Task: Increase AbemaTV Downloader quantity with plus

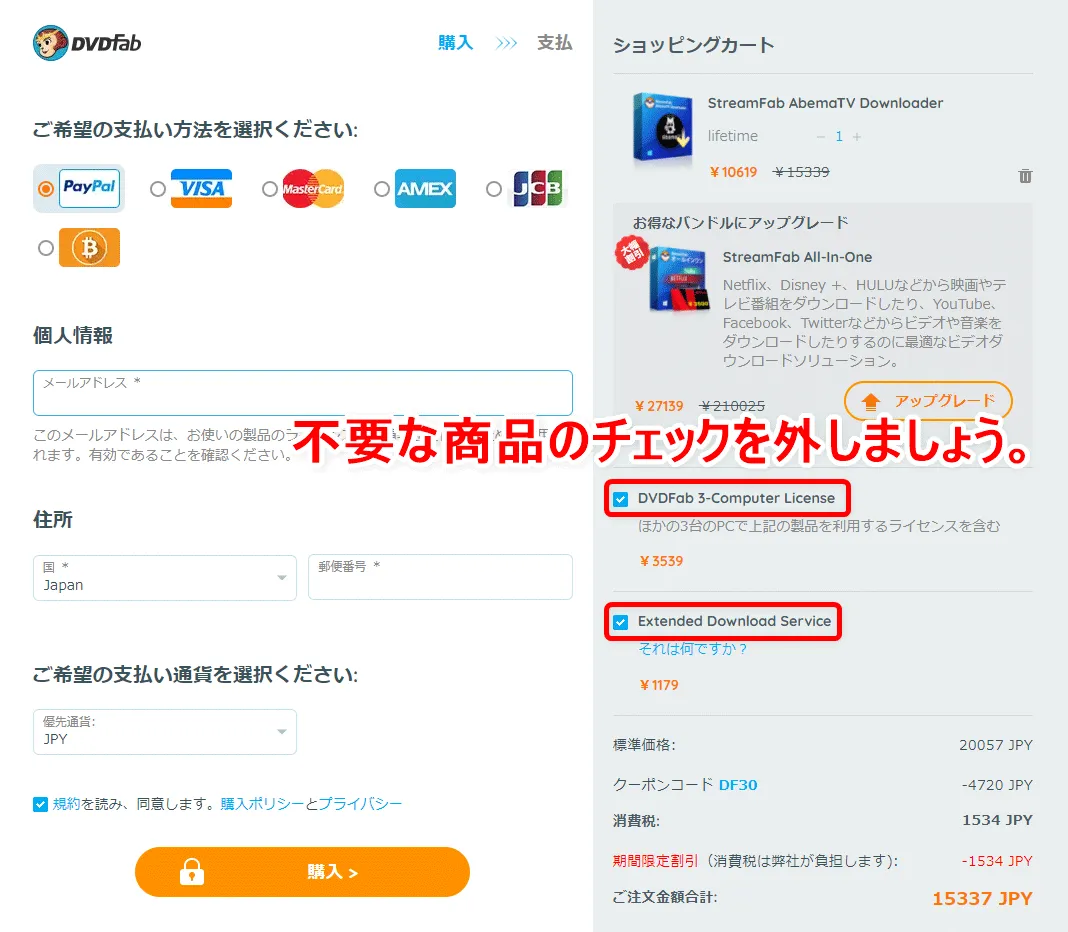Action: [857, 137]
